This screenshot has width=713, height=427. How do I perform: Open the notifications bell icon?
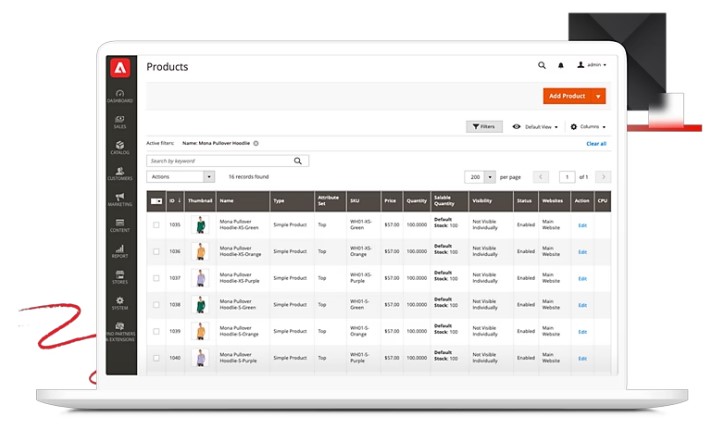(561, 65)
